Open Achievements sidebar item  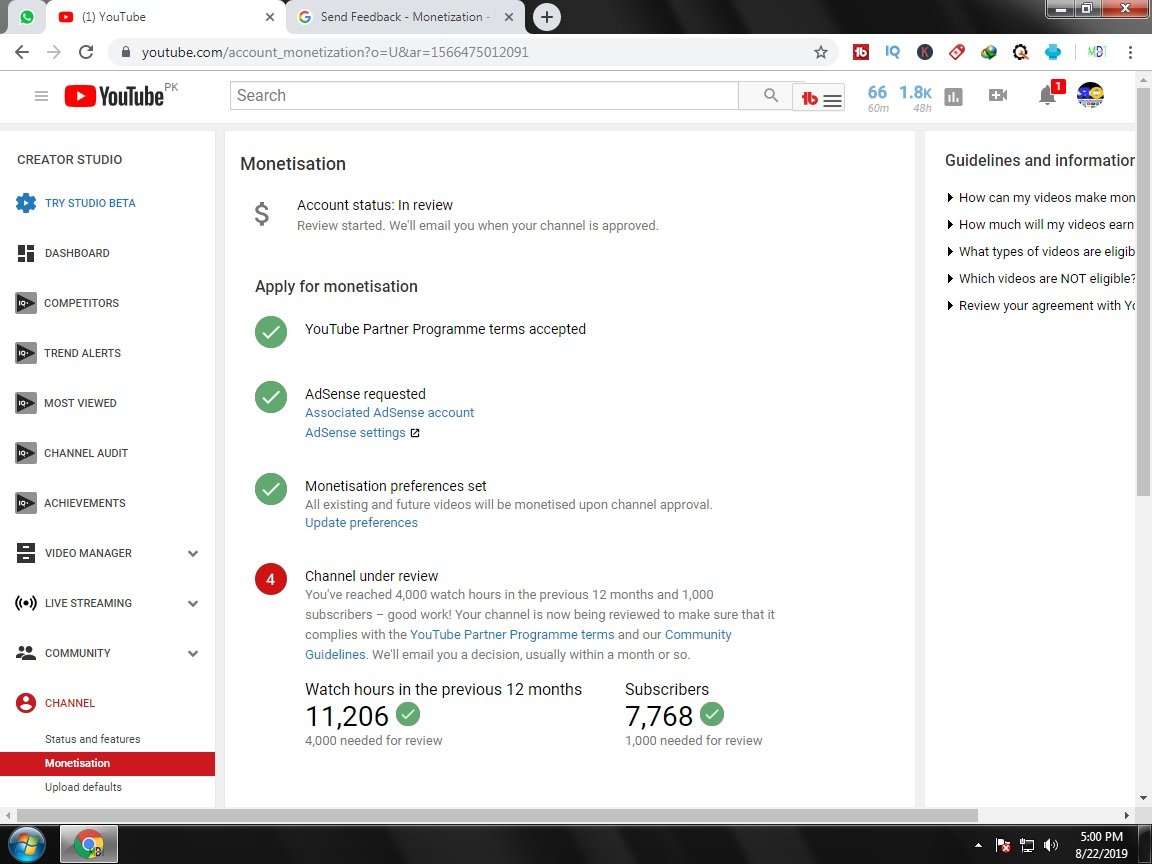pos(71,503)
